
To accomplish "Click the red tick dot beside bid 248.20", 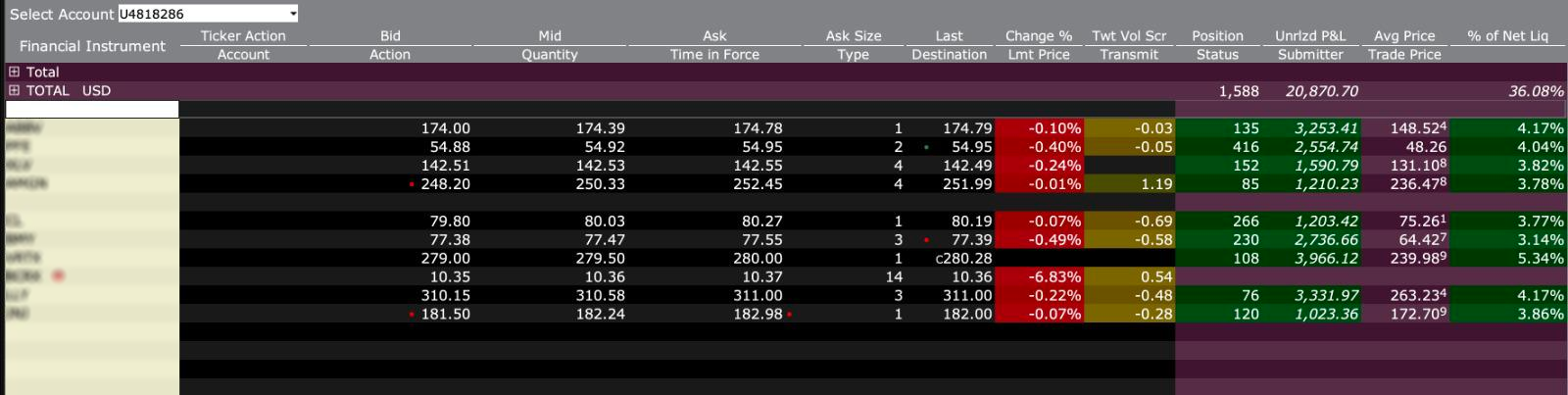I will [412, 184].
